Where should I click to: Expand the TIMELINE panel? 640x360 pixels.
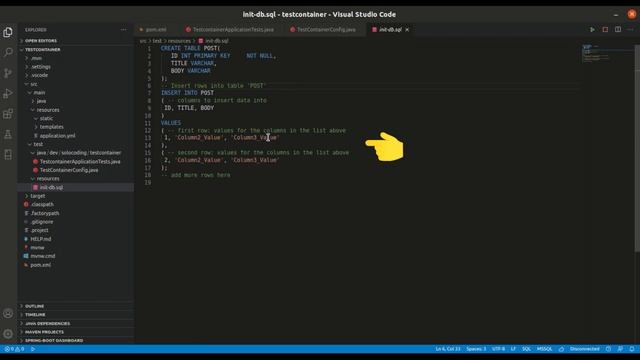pyautogui.click(x=76, y=315)
